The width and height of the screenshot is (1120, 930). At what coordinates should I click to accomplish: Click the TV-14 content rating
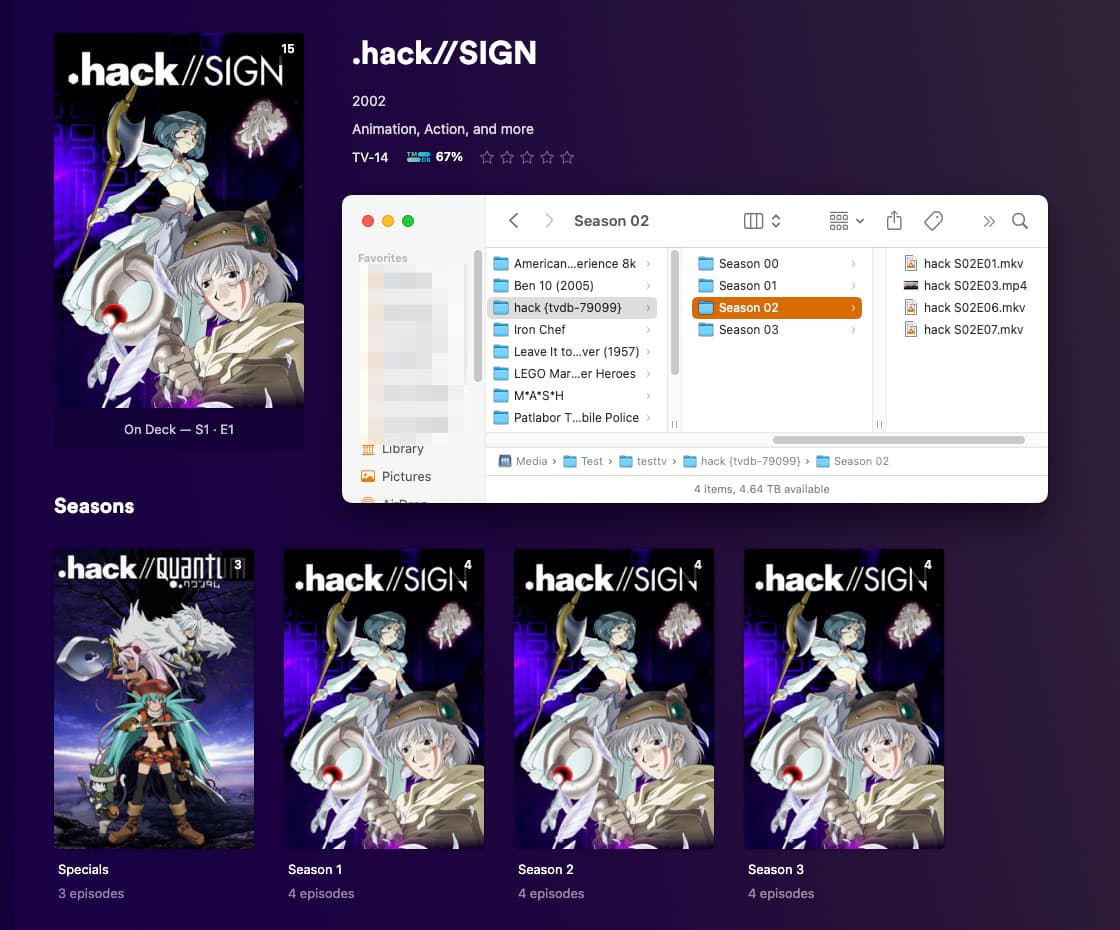click(x=370, y=157)
